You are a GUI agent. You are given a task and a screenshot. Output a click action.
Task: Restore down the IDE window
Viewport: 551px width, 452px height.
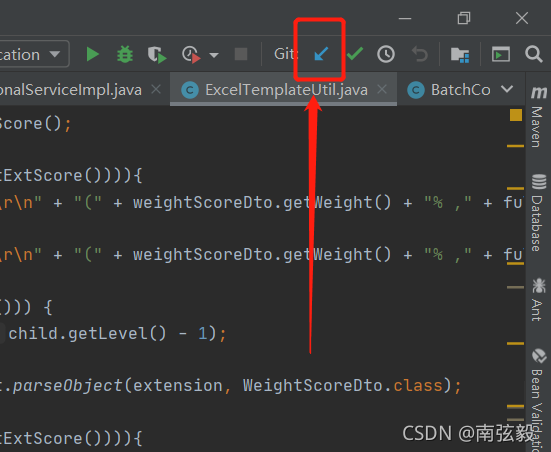(x=464, y=18)
